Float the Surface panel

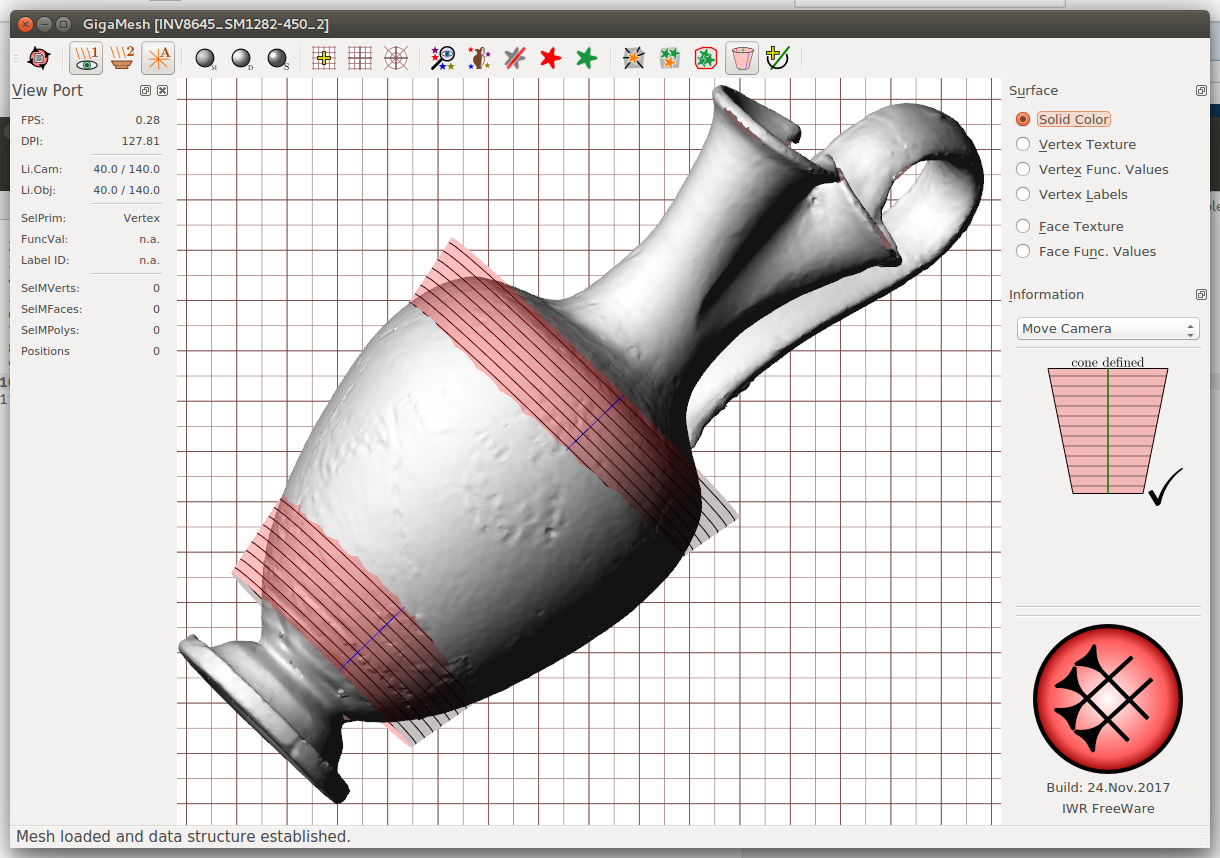(x=1201, y=91)
